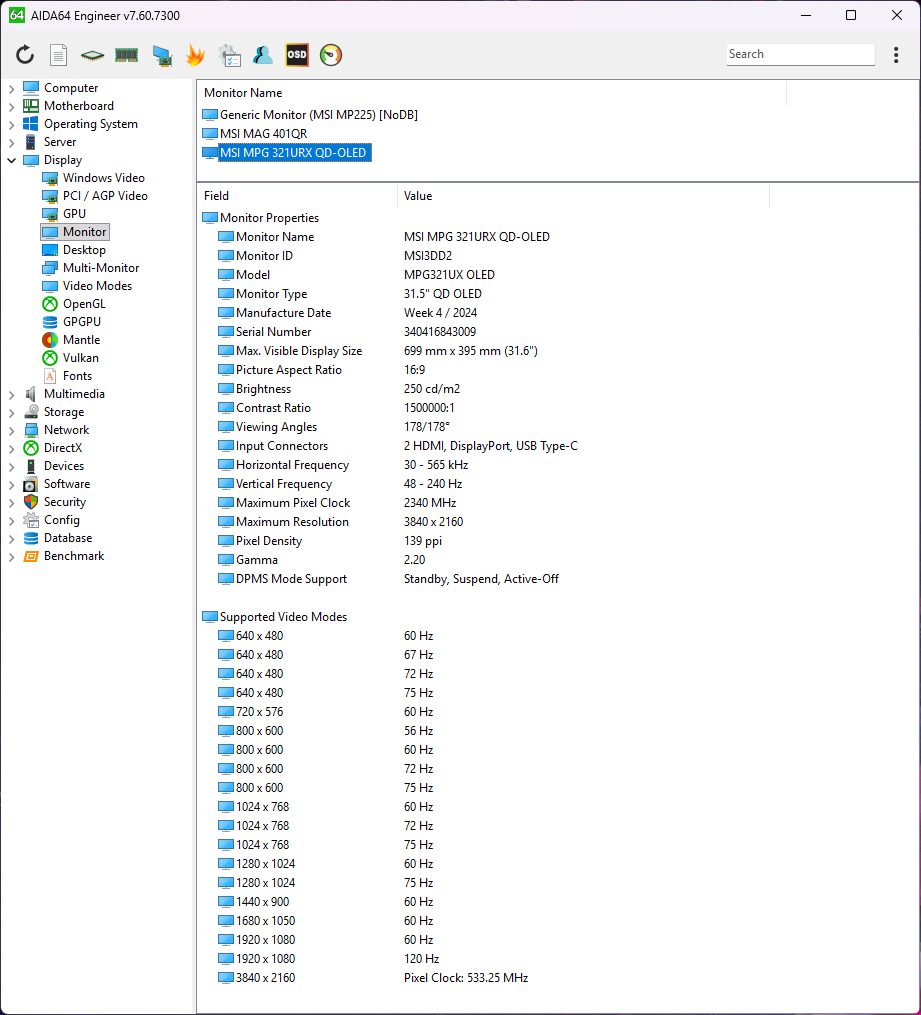Click the Mantle tree icon
Screen dimensions: 921x1015
coord(50,340)
